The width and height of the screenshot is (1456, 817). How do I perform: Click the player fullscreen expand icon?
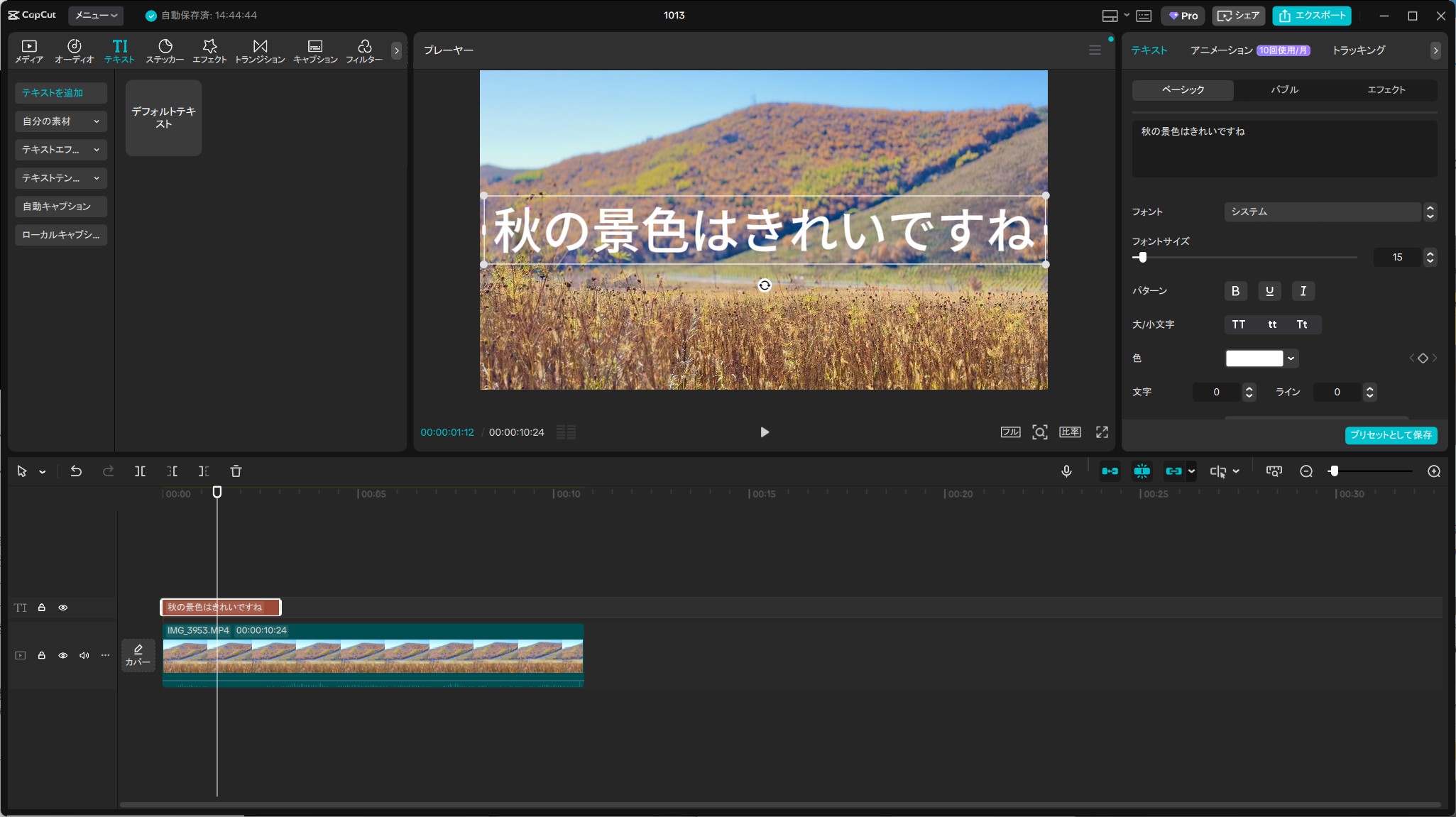pyautogui.click(x=1102, y=432)
